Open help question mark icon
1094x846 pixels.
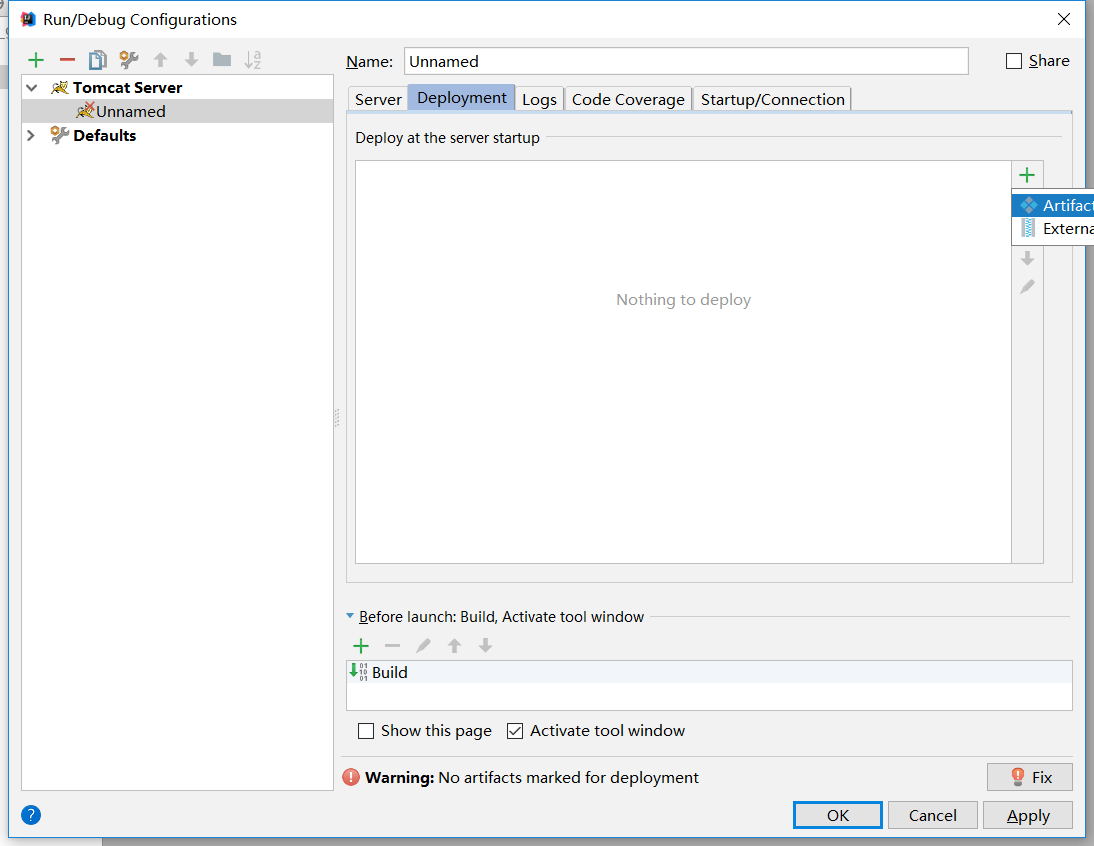coord(31,815)
